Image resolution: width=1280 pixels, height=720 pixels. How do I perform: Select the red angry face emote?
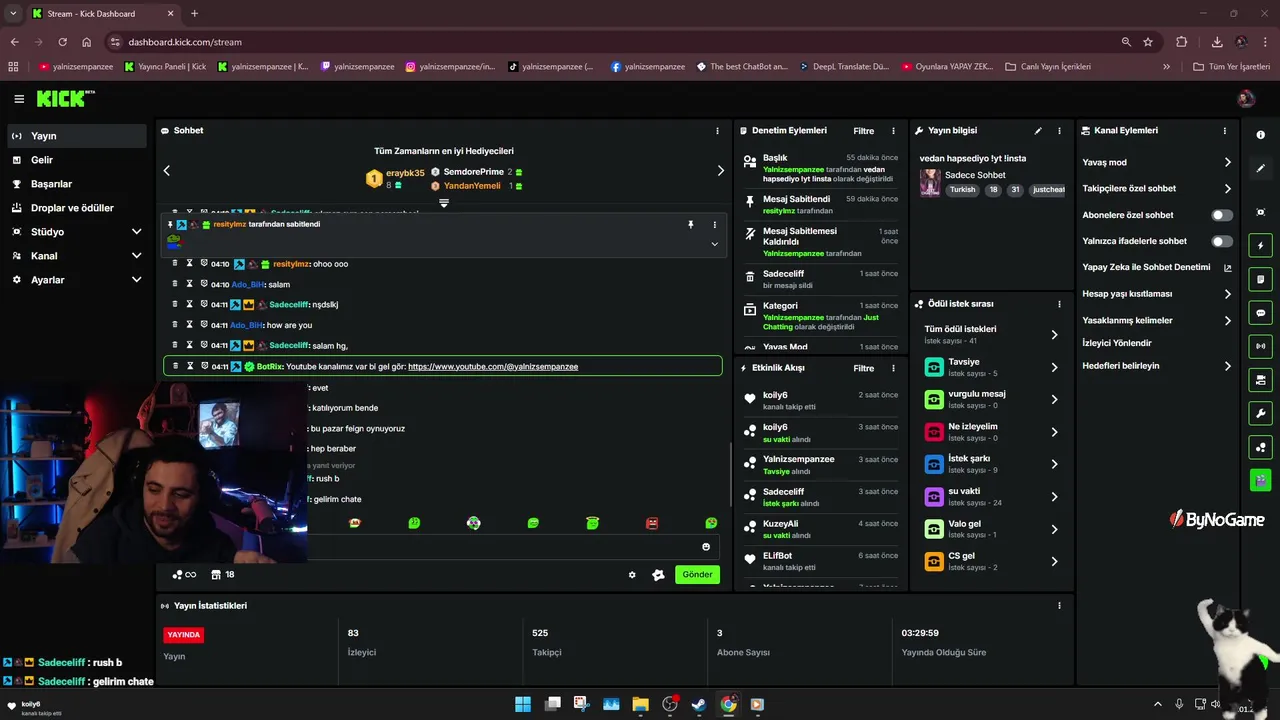pos(652,523)
